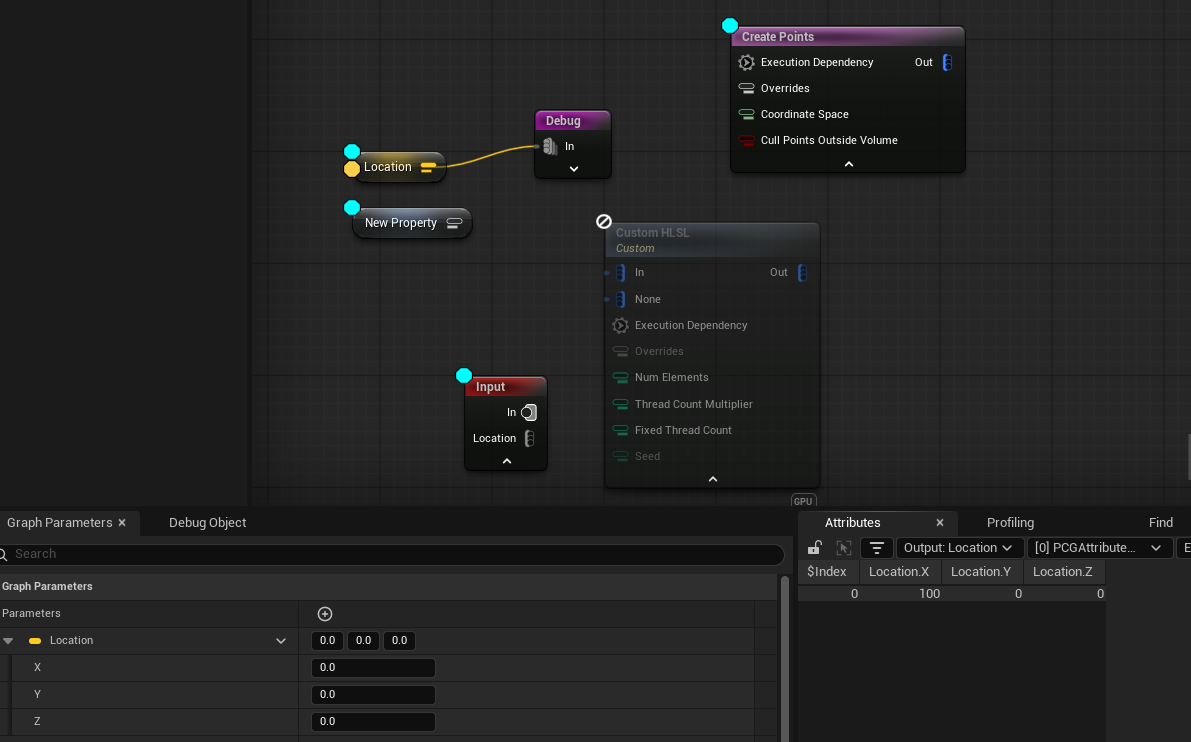The height and width of the screenshot is (742, 1191).
Task: Click the Execution Dependency pin on Create Points
Action: pyautogui.click(x=746, y=62)
